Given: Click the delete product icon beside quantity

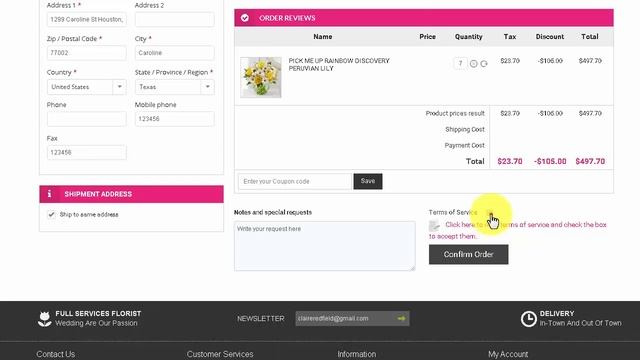Looking at the screenshot, I should click(473, 64).
